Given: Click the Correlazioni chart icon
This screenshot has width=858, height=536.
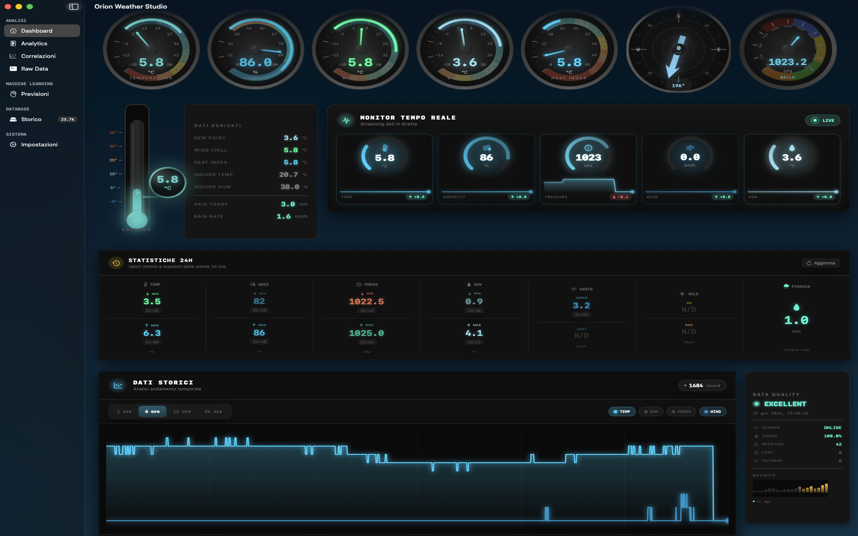Looking at the screenshot, I should click(x=13, y=56).
